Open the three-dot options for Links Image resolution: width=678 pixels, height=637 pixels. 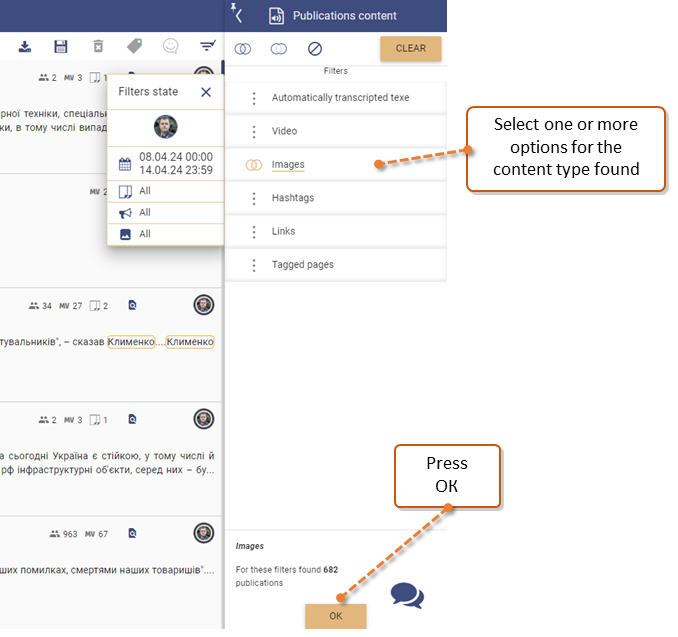click(x=254, y=232)
